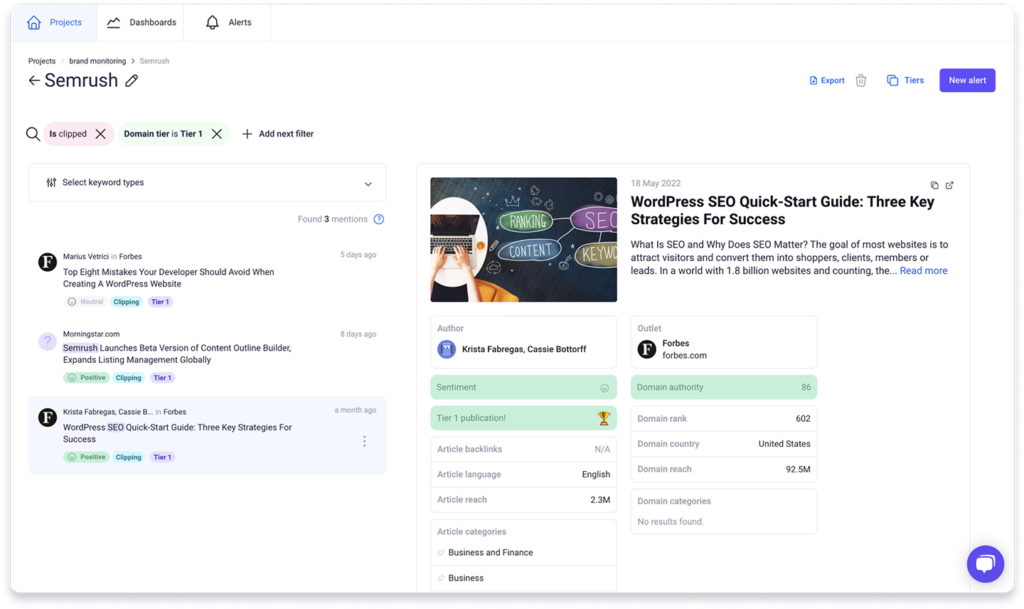Viewport: 1024px width, 609px height.
Task: Click the Export button
Action: tap(827, 80)
